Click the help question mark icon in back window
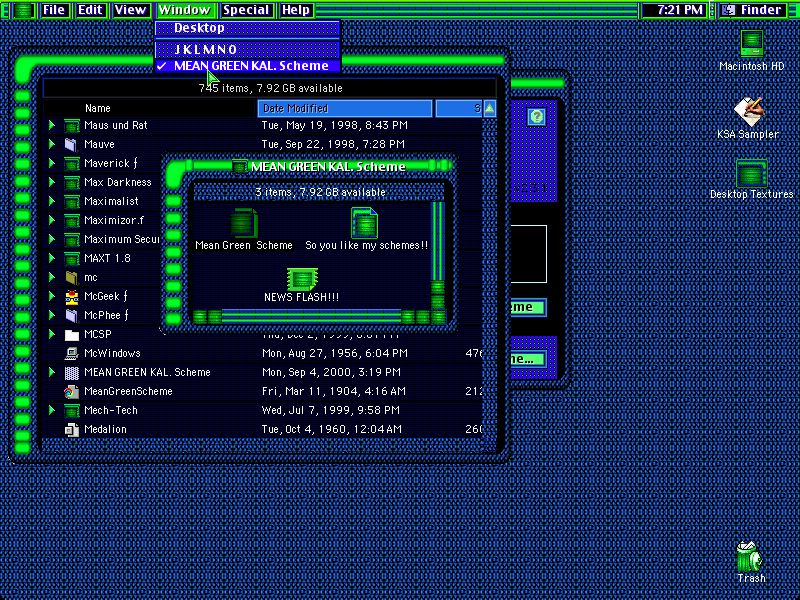Image resolution: width=800 pixels, height=600 pixels. pos(536,117)
